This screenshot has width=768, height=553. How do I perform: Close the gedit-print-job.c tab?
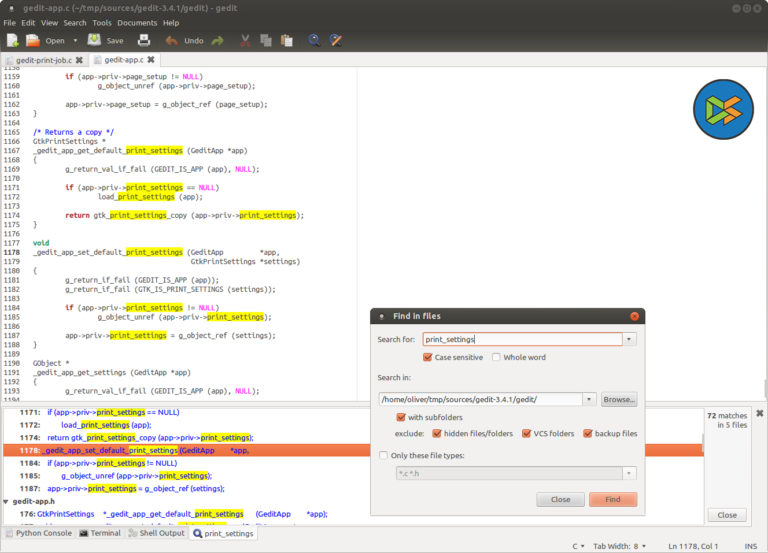[x=80, y=60]
